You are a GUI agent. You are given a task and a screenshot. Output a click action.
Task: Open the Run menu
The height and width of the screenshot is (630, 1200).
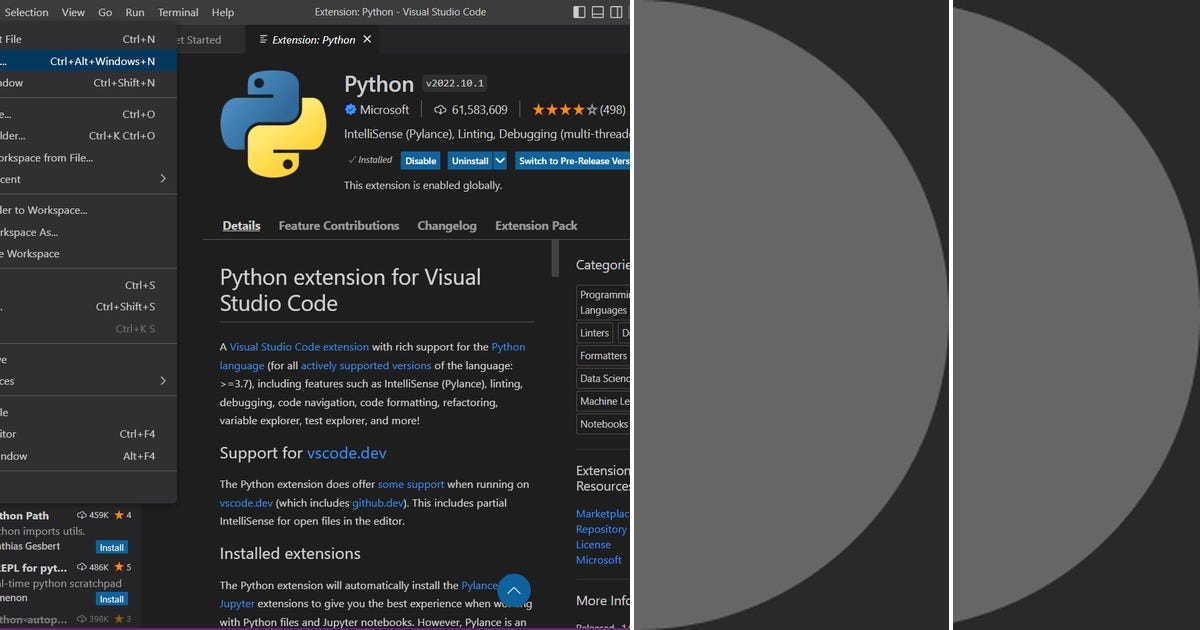click(x=135, y=12)
